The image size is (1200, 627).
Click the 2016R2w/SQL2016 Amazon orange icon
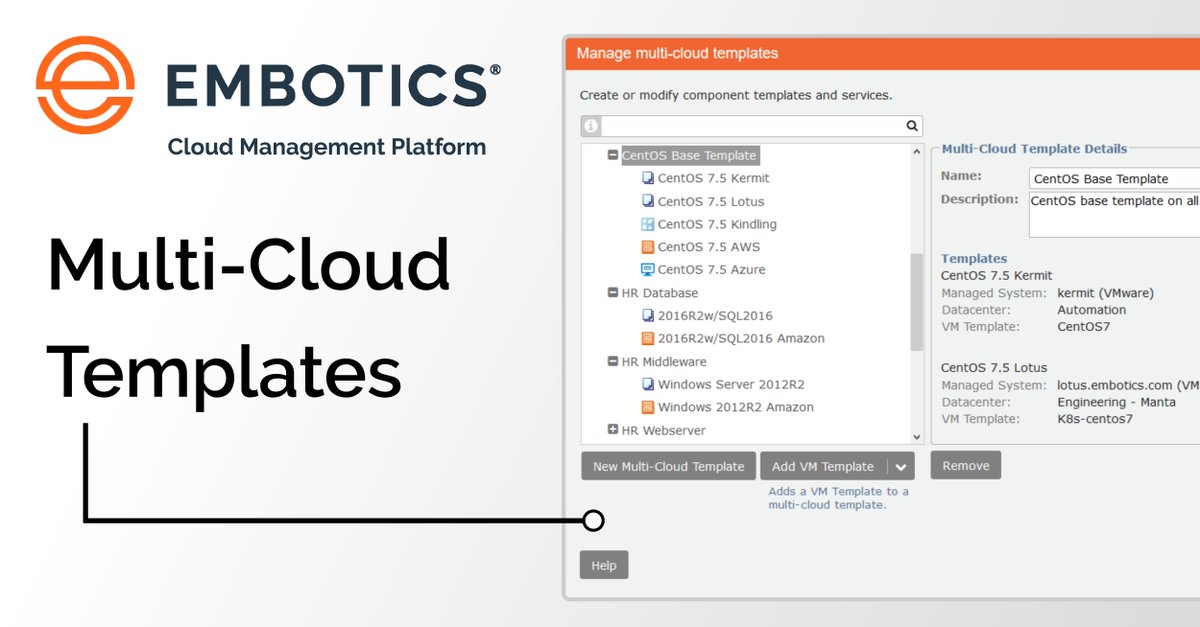[x=647, y=339]
